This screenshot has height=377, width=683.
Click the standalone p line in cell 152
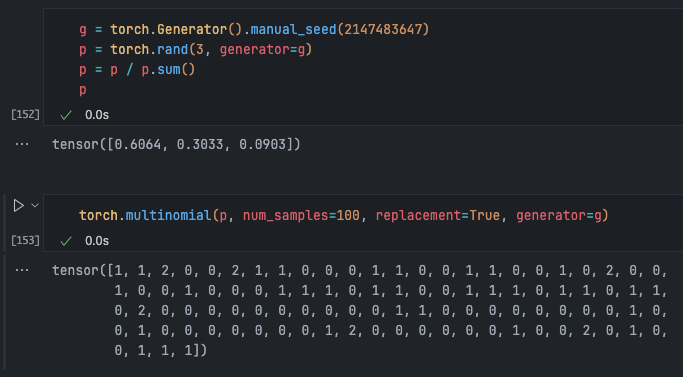[83, 90]
